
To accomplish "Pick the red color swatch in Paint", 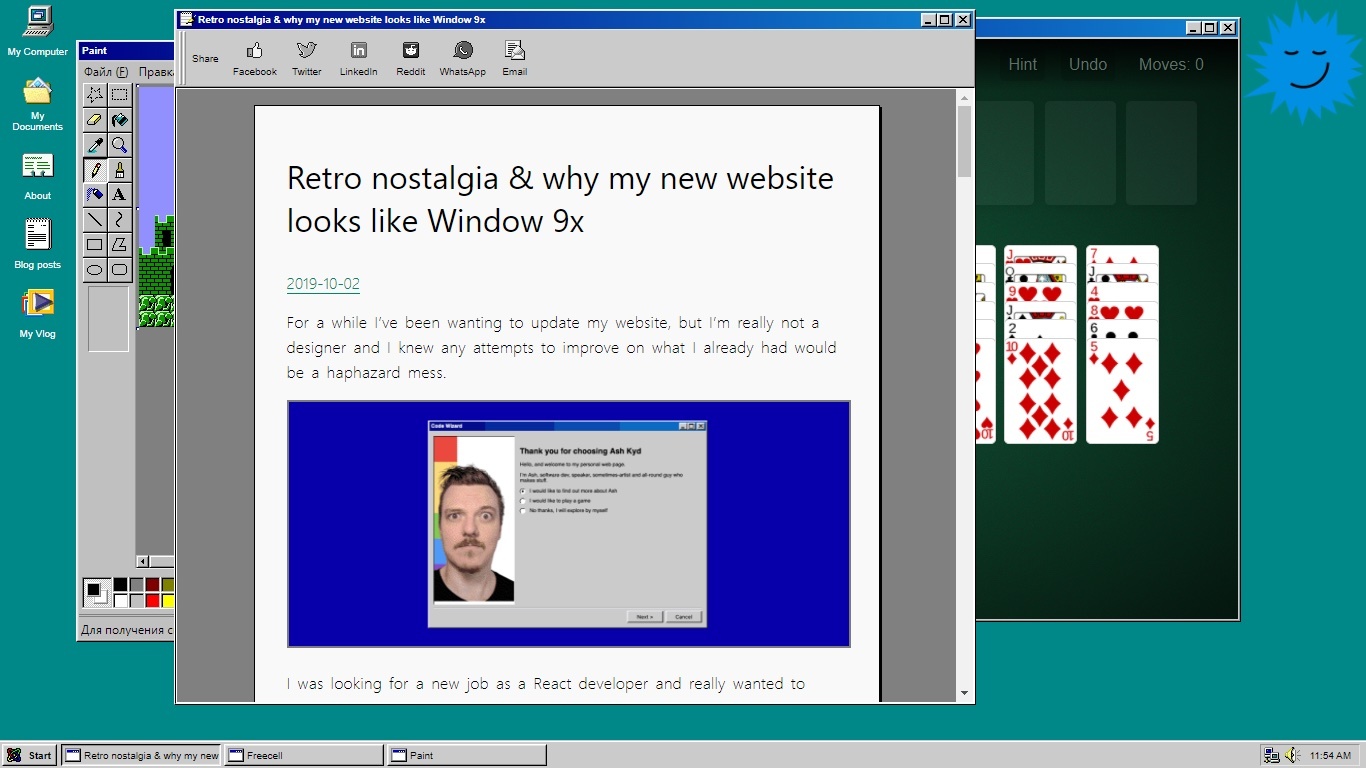I will coord(152,600).
